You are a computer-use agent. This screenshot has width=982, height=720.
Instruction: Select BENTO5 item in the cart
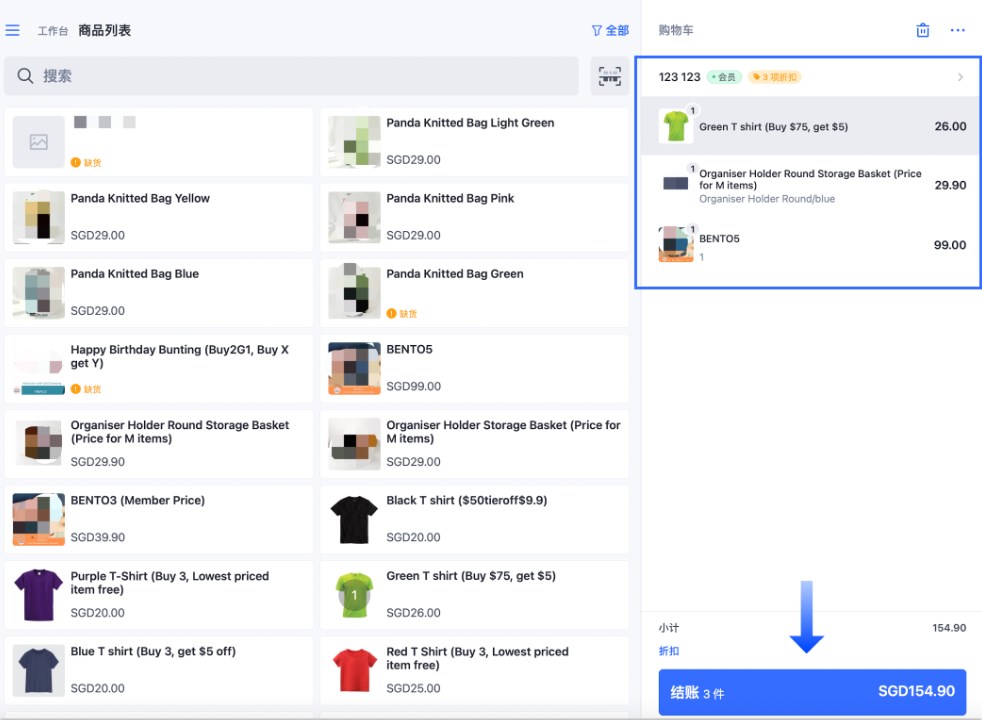810,245
